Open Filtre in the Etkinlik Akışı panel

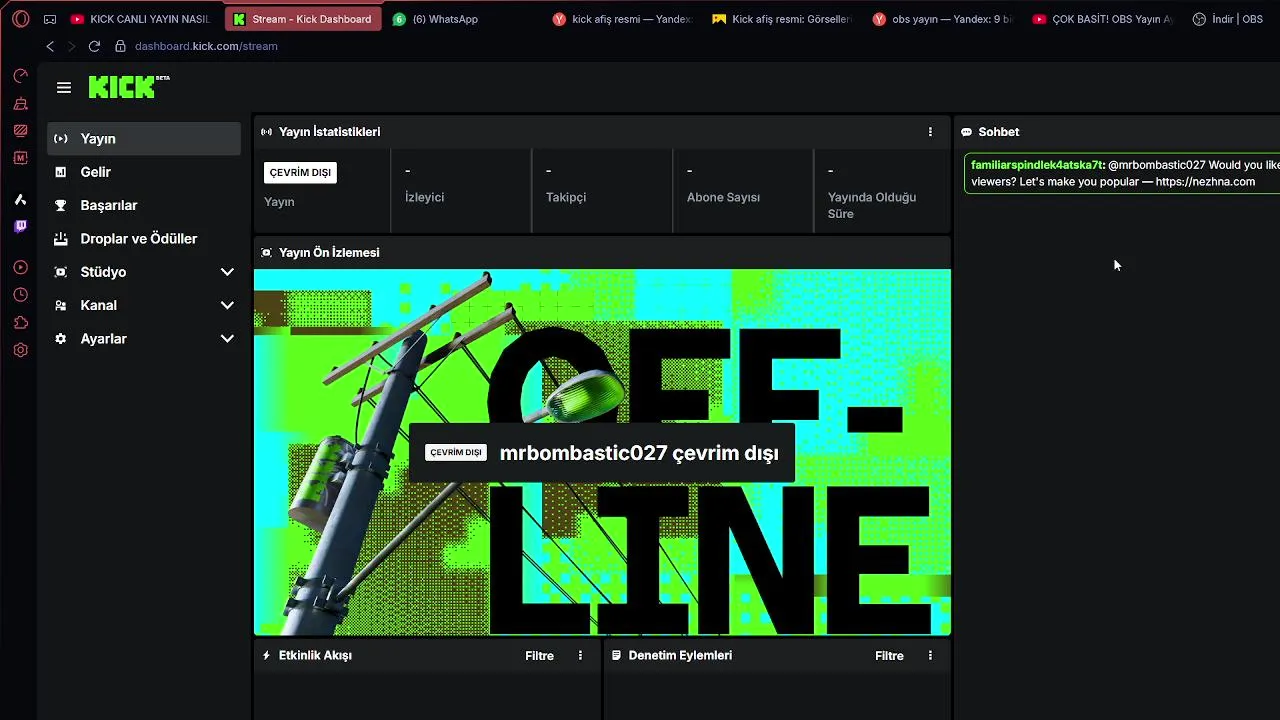point(539,656)
